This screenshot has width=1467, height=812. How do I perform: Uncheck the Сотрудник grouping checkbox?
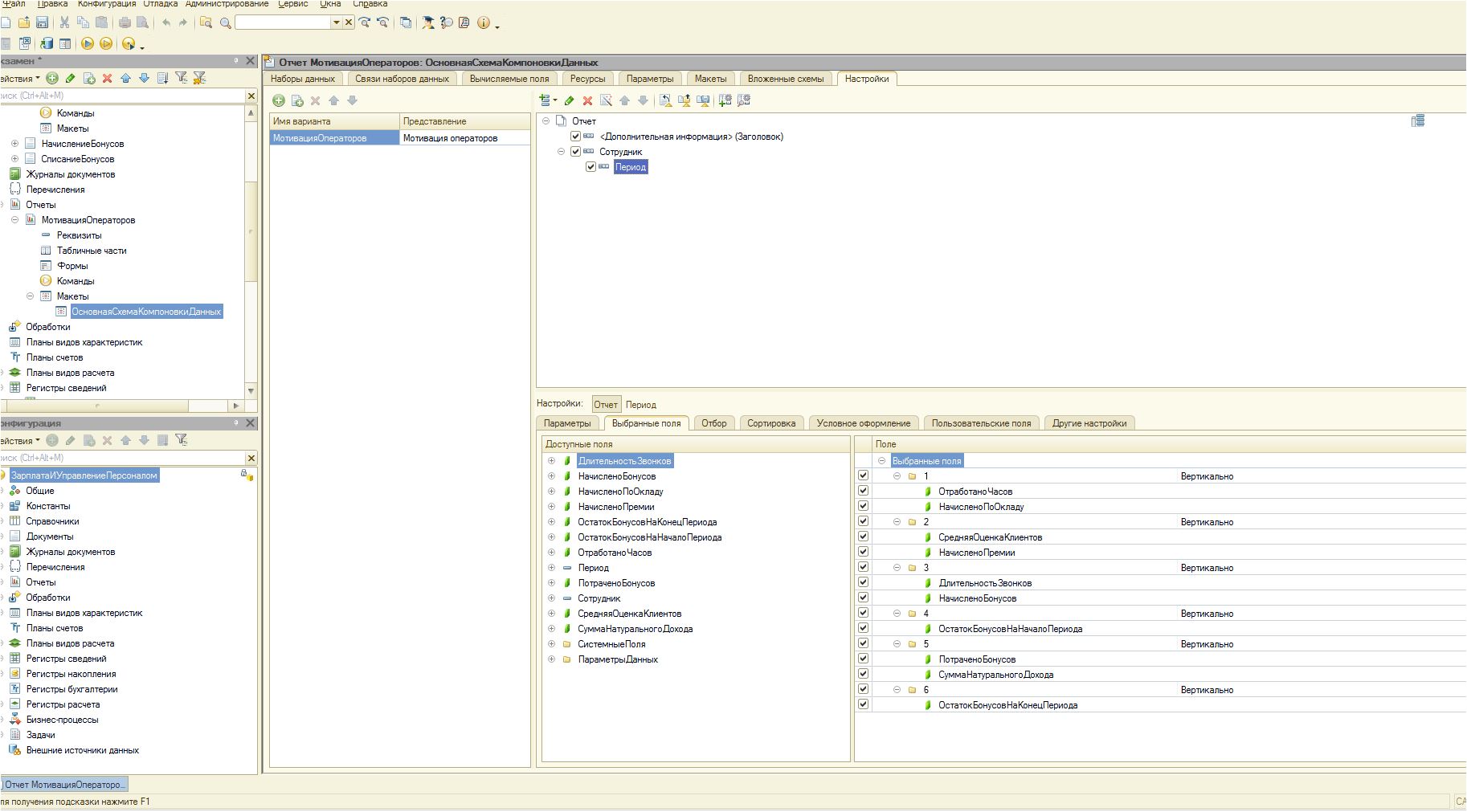575,152
